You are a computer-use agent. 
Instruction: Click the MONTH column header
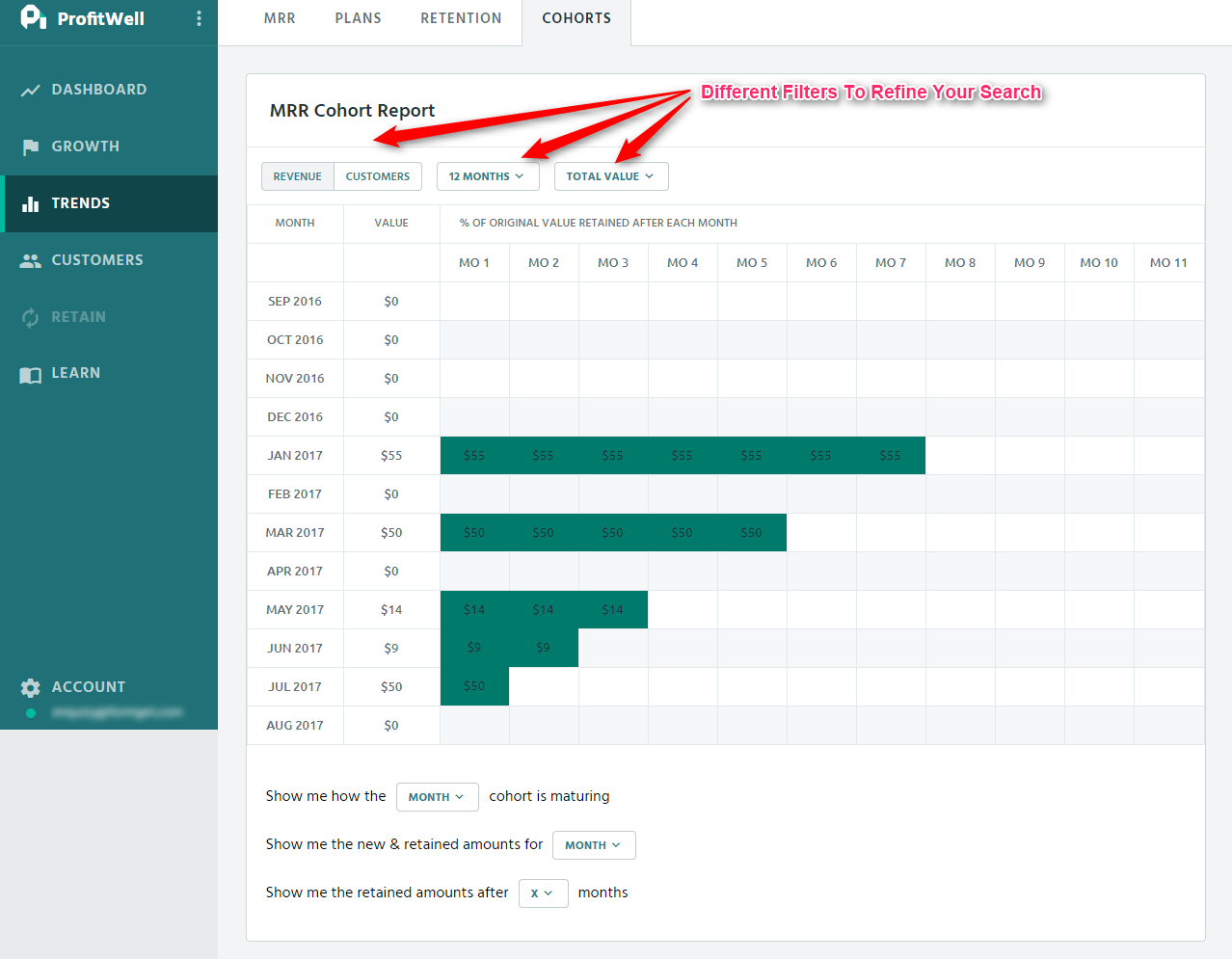(x=295, y=223)
